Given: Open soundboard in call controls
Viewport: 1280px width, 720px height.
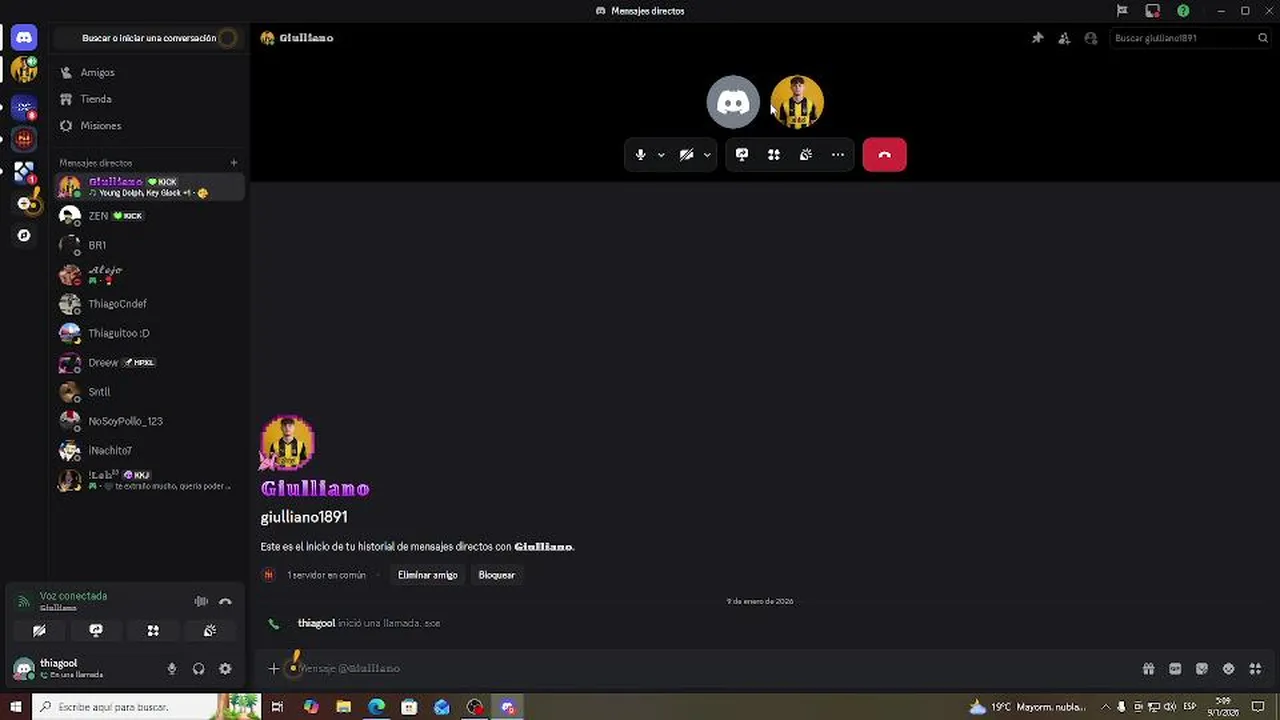Looking at the screenshot, I should [x=806, y=155].
